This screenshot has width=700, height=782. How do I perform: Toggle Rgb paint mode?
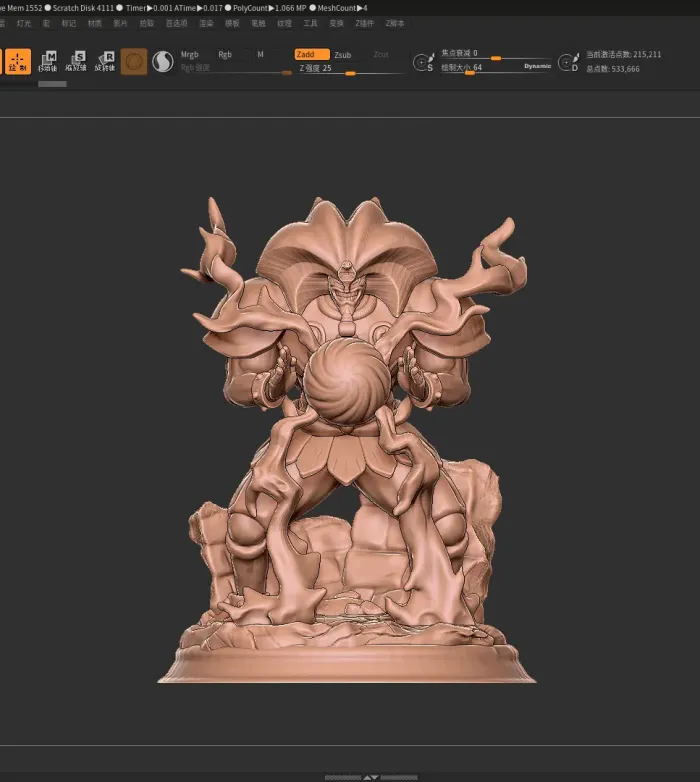coord(225,54)
